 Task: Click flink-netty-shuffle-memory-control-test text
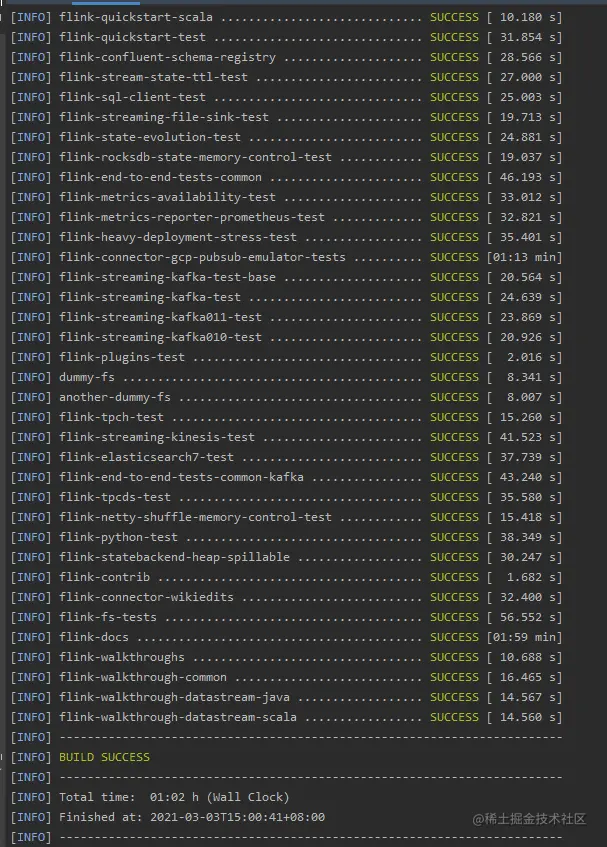195,517
